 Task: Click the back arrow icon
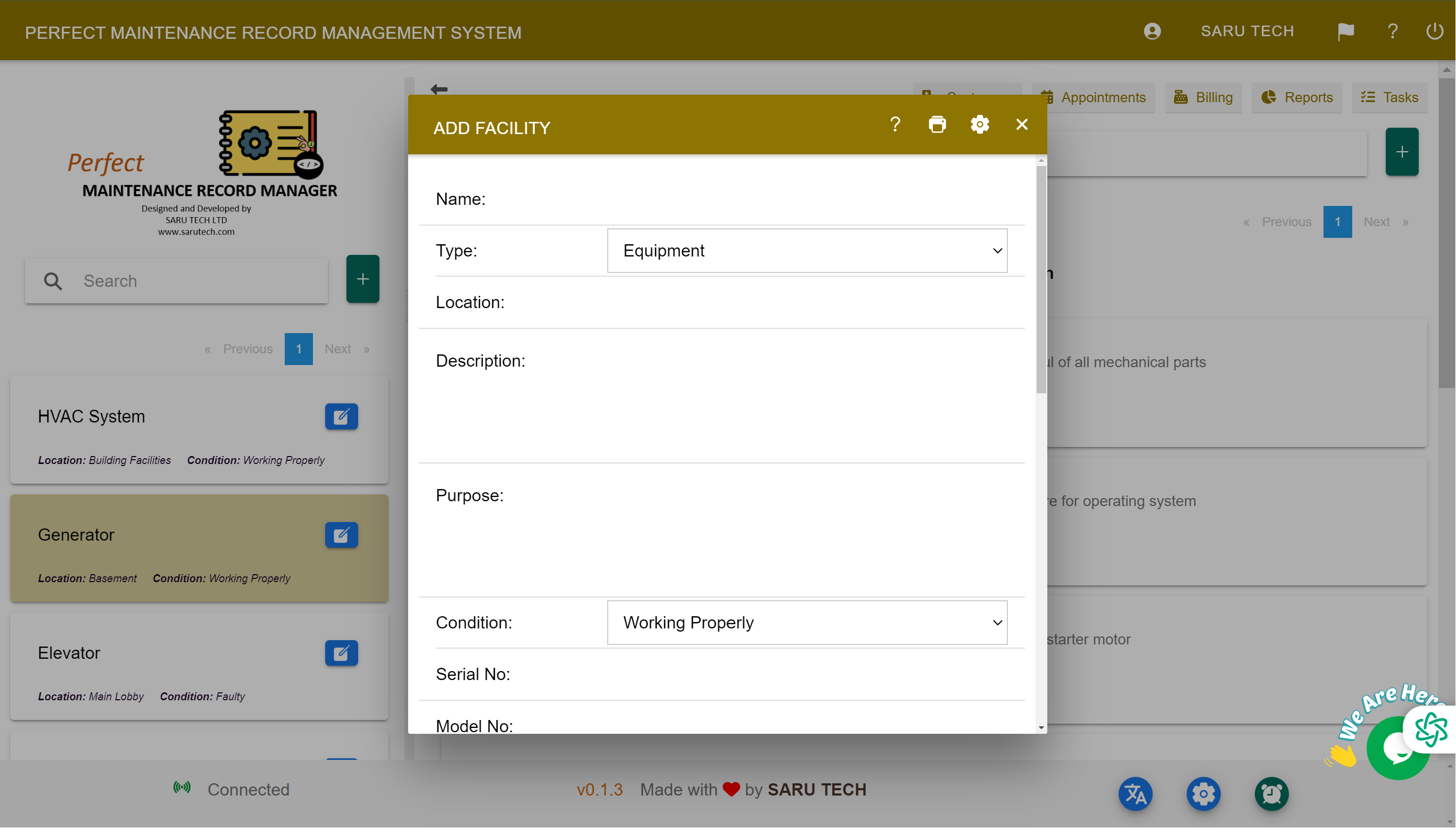point(439,89)
